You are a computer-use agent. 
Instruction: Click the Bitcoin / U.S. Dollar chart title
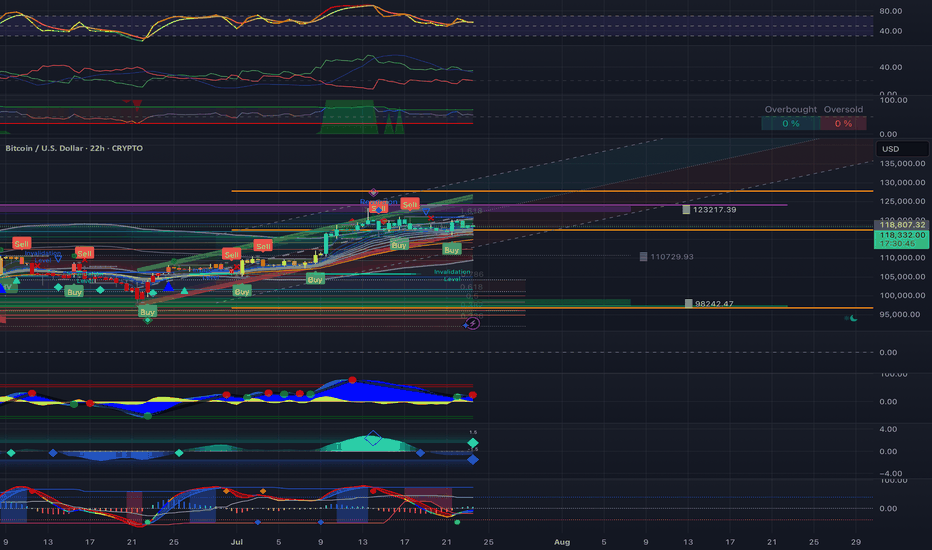[74, 148]
